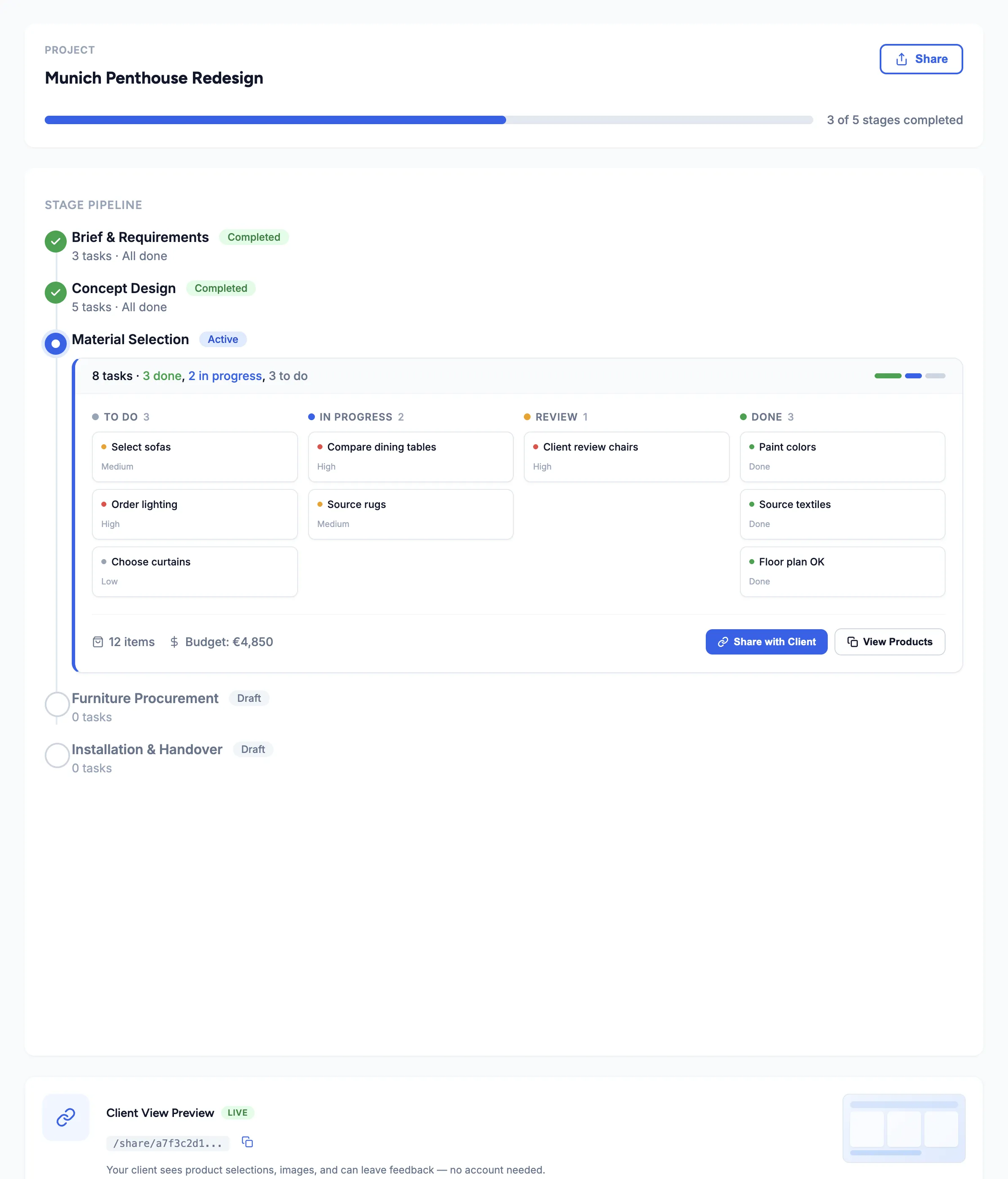Click the copy share link icon
The image size is (1008, 1179).
[x=247, y=1141]
